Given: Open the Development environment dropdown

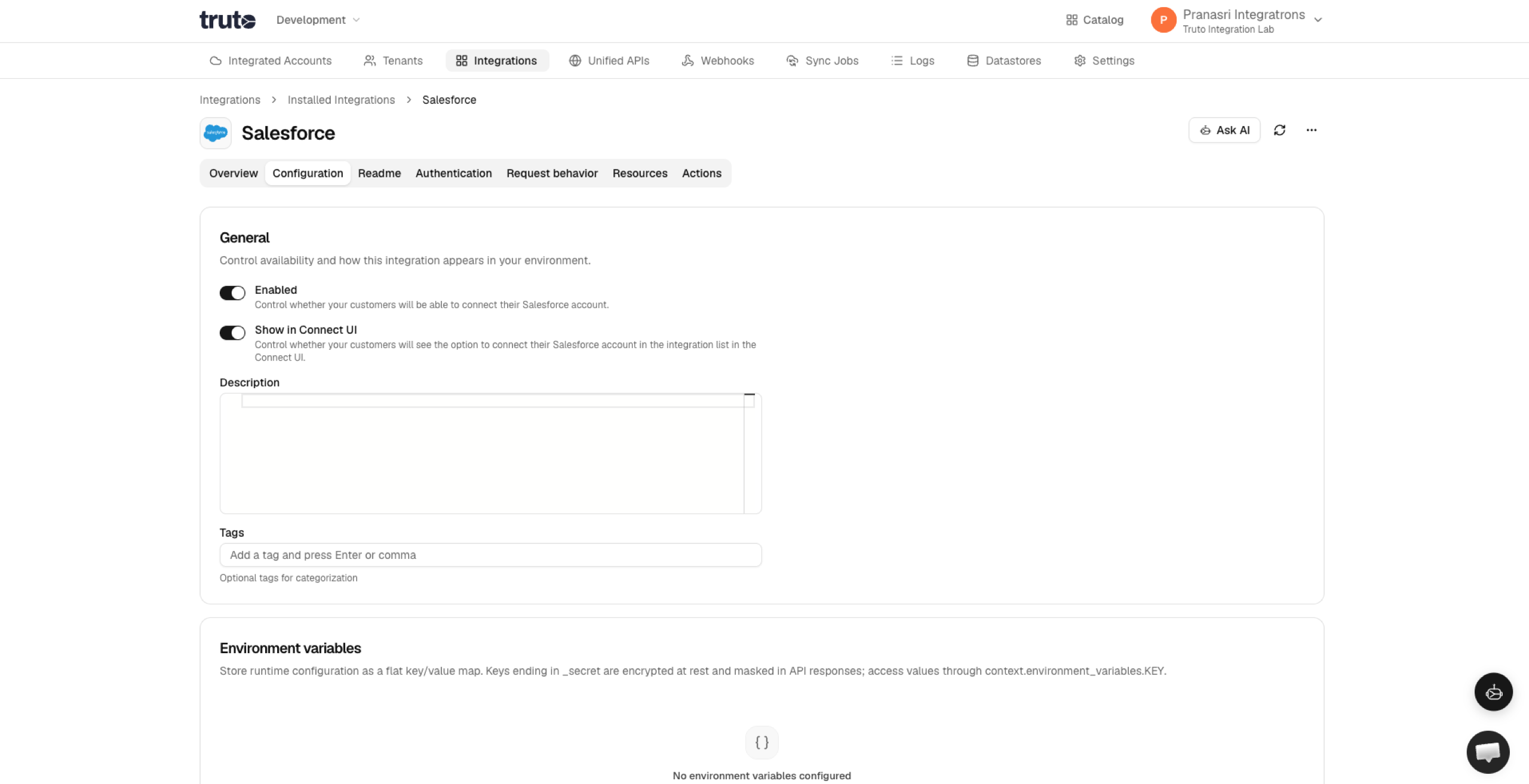Looking at the screenshot, I should pyautogui.click(x=318, y=20).
